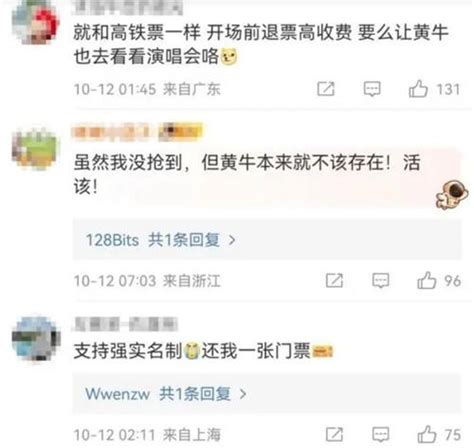Viewport: 474px width, 448px height.
Task: Reply to the comment with 131 likes
Action: [372, 89]
